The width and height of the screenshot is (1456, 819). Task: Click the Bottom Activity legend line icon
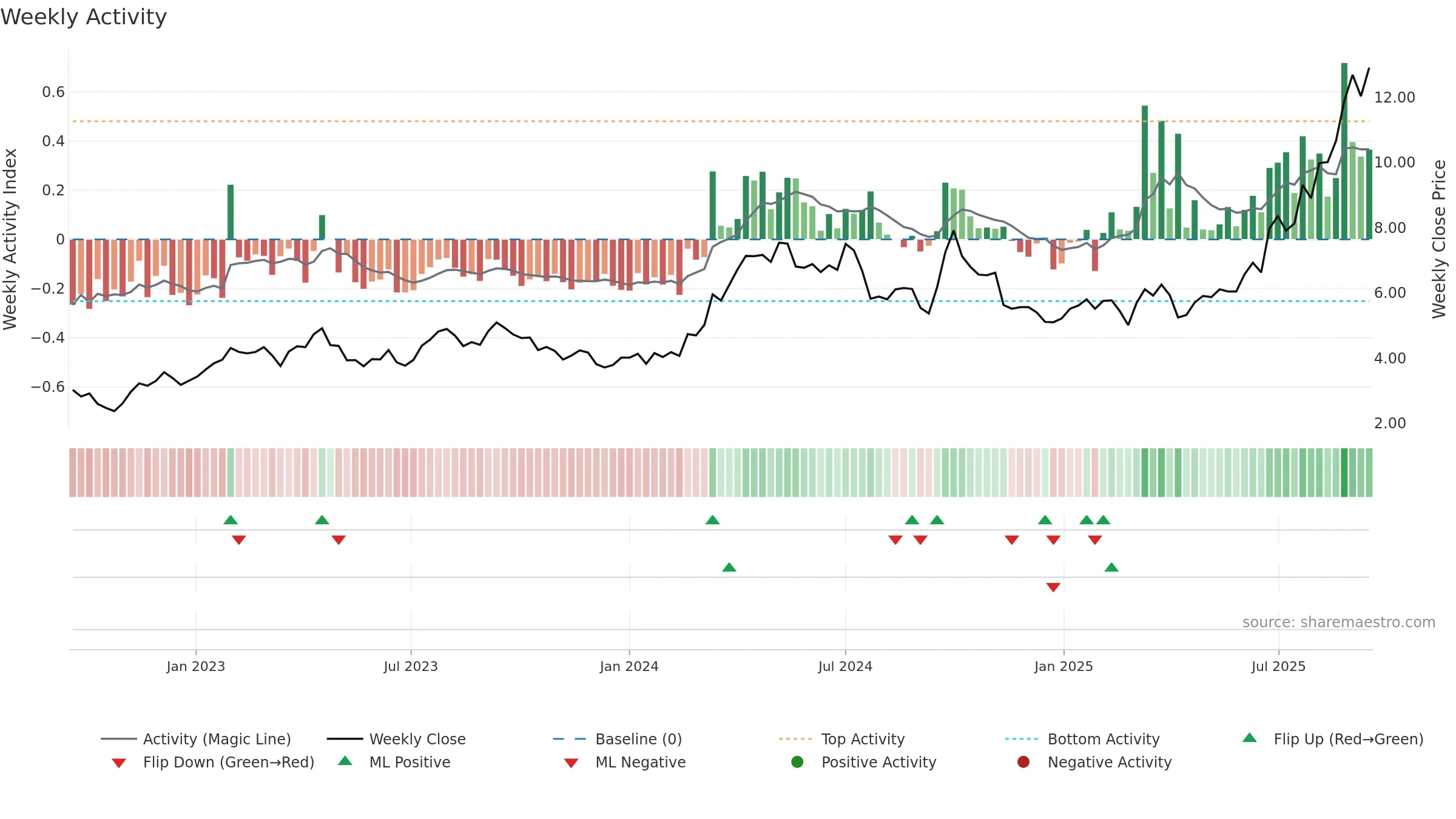(x=1022, y=739)
